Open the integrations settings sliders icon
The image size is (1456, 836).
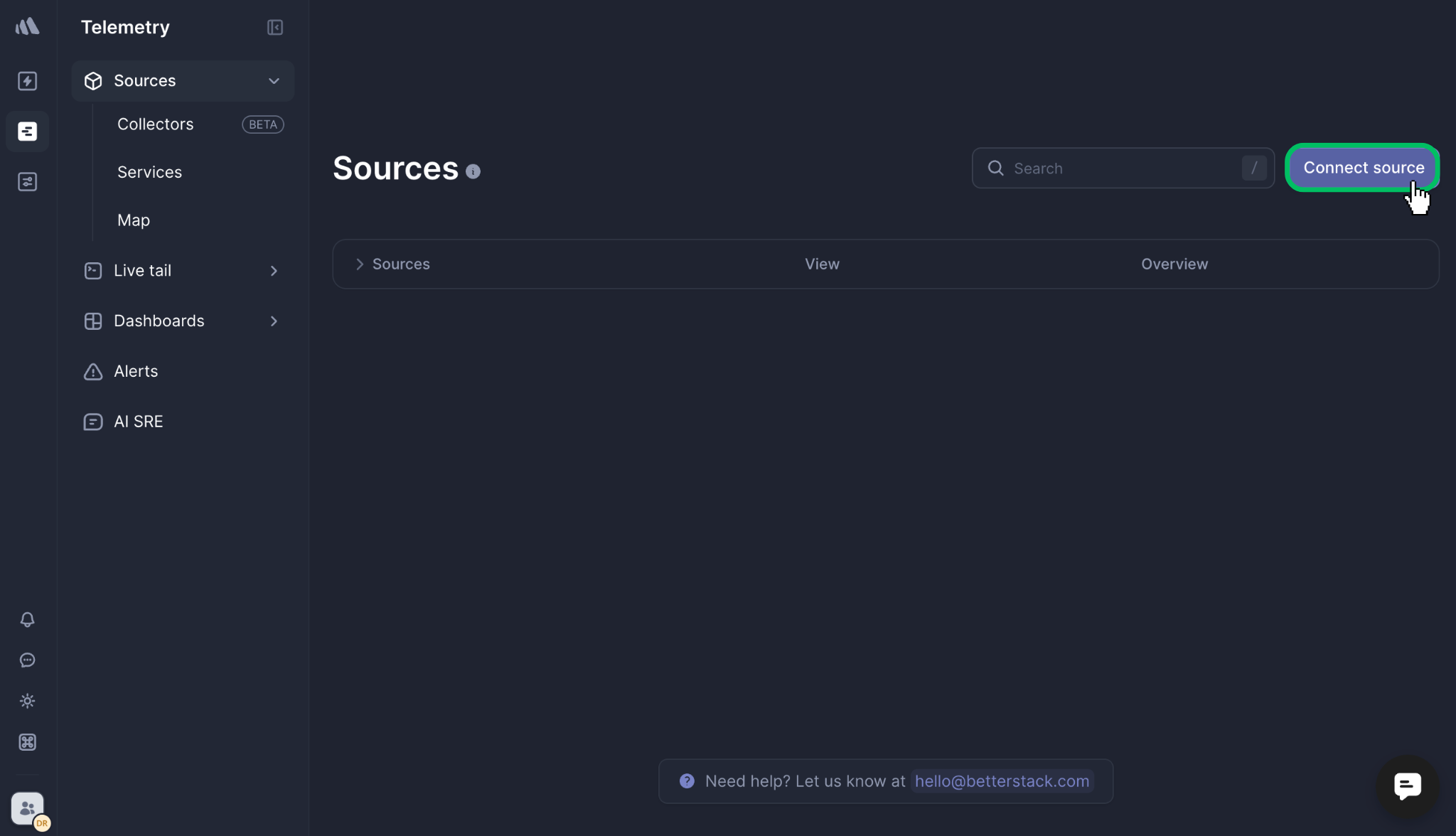(x=27, y=181)
